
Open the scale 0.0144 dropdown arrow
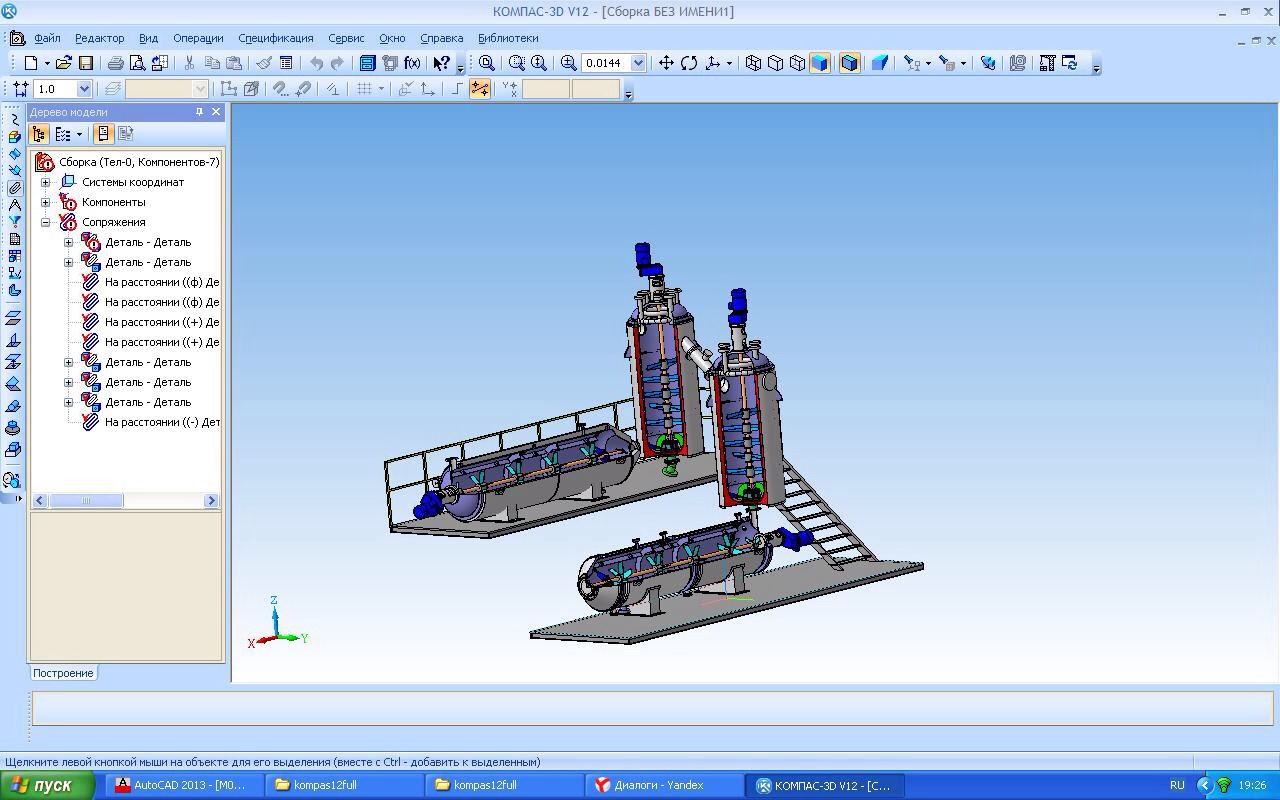pyautogui.click(x=638, y=63)
